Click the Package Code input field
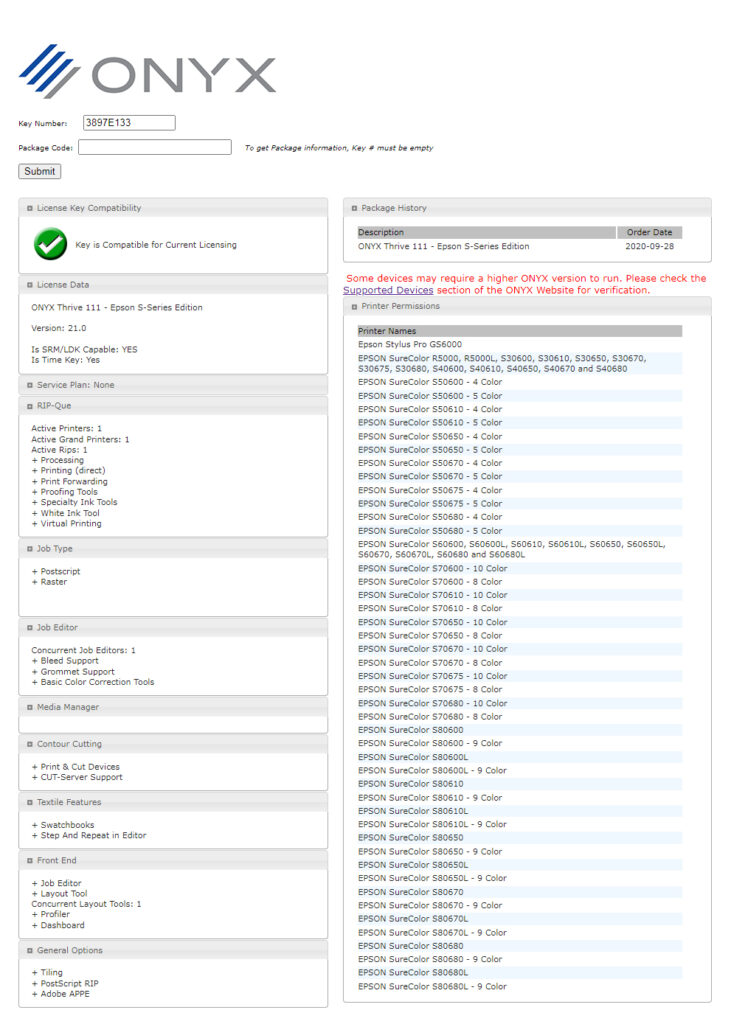This screenshot has height=1024, width=731. pos(155,147)
